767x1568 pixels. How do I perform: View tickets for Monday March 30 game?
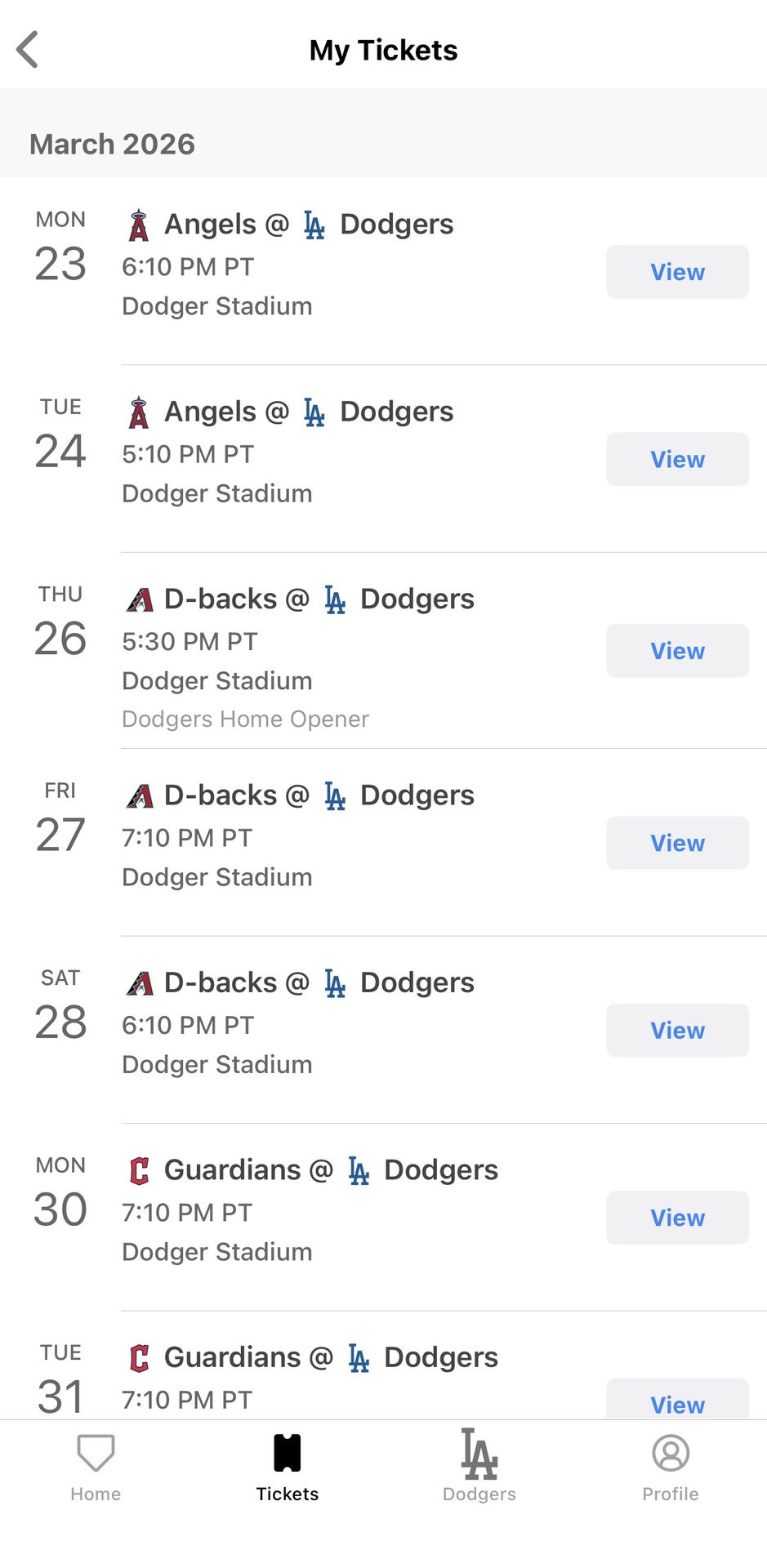677,1218
